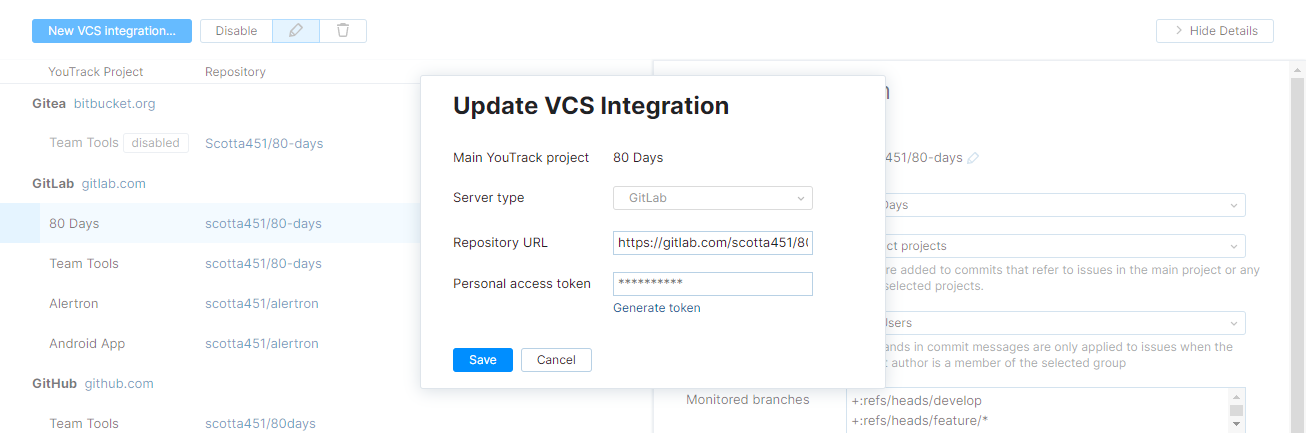This screenshot has width=1306, height=433.
Task: Open the scotta451/80days GitHub repository link
Action: [259, 423]
